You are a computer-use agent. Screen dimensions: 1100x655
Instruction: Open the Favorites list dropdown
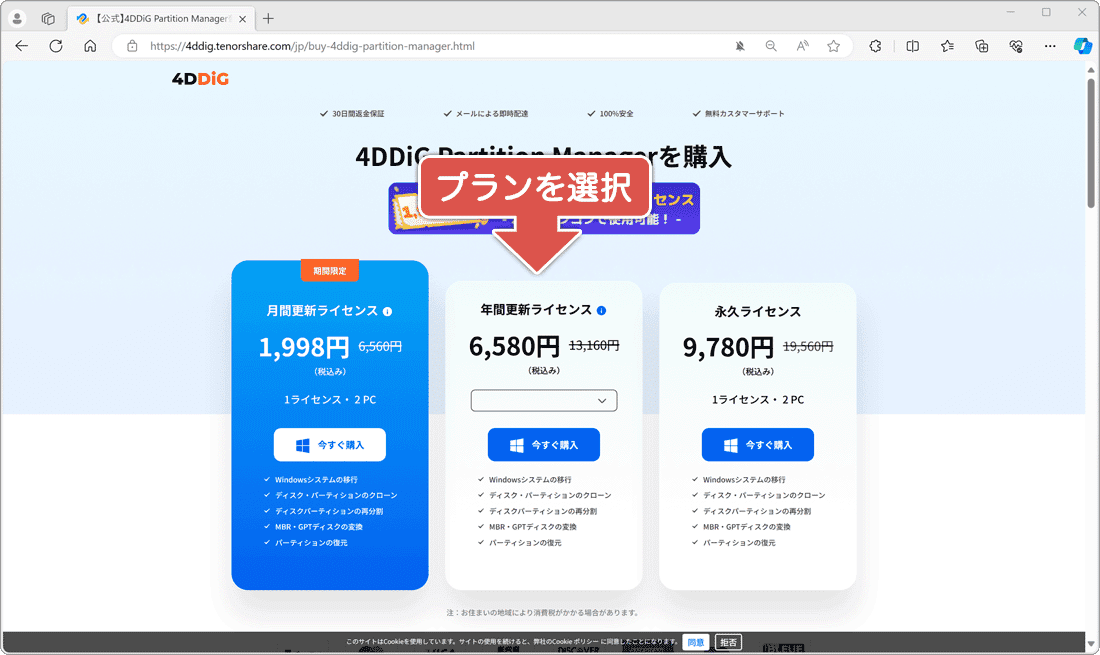946,46
